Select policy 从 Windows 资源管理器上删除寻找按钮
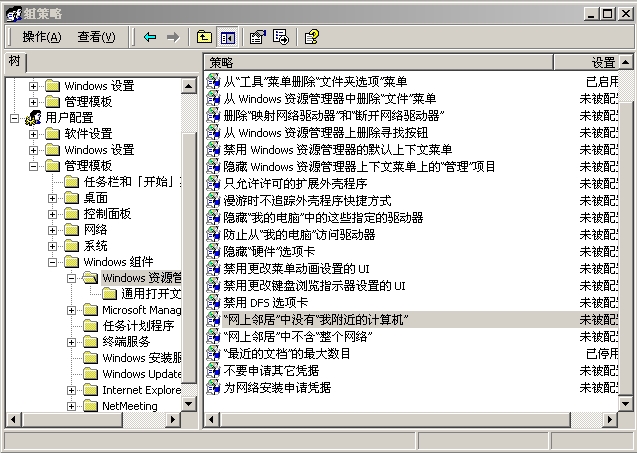This screenshot has width=637, height=453. 325,132
